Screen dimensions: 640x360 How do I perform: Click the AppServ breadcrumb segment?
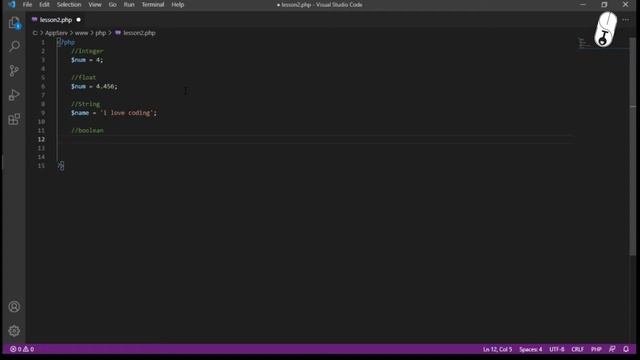(56, 33)
